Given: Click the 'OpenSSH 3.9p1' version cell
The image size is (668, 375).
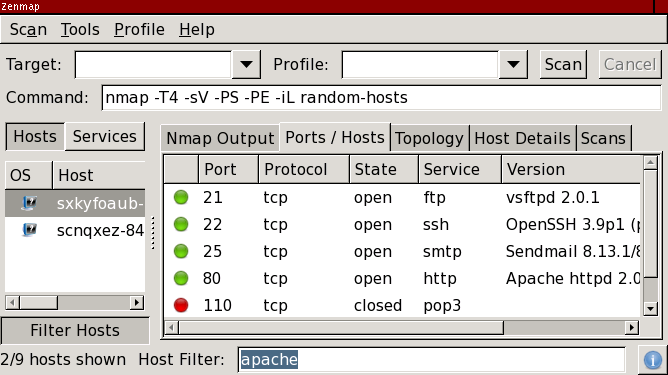Looking at the screenshot, I should point(573,224).
